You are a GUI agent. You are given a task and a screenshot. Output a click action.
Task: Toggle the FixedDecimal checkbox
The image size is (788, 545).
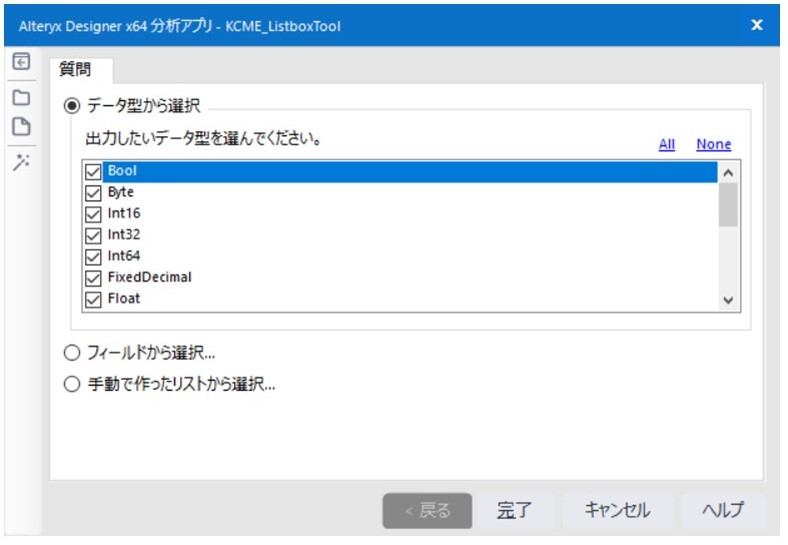(95, 278)
